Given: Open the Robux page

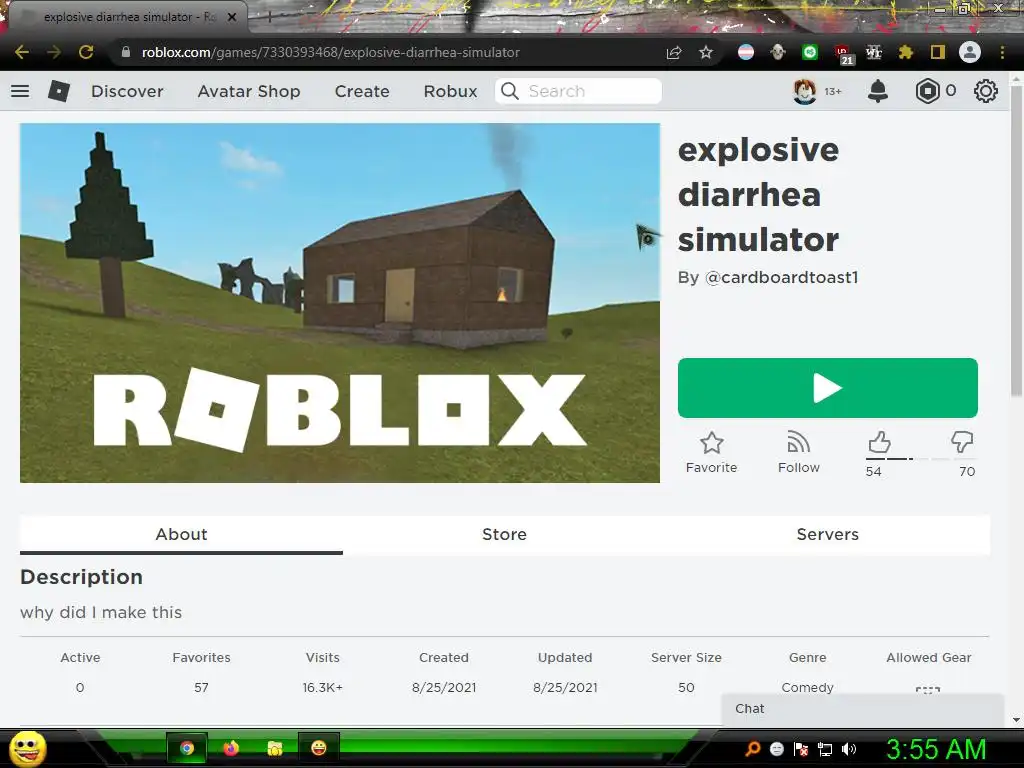Looking at the screenshot, I should pyautogui.click(x=450, y=91).
